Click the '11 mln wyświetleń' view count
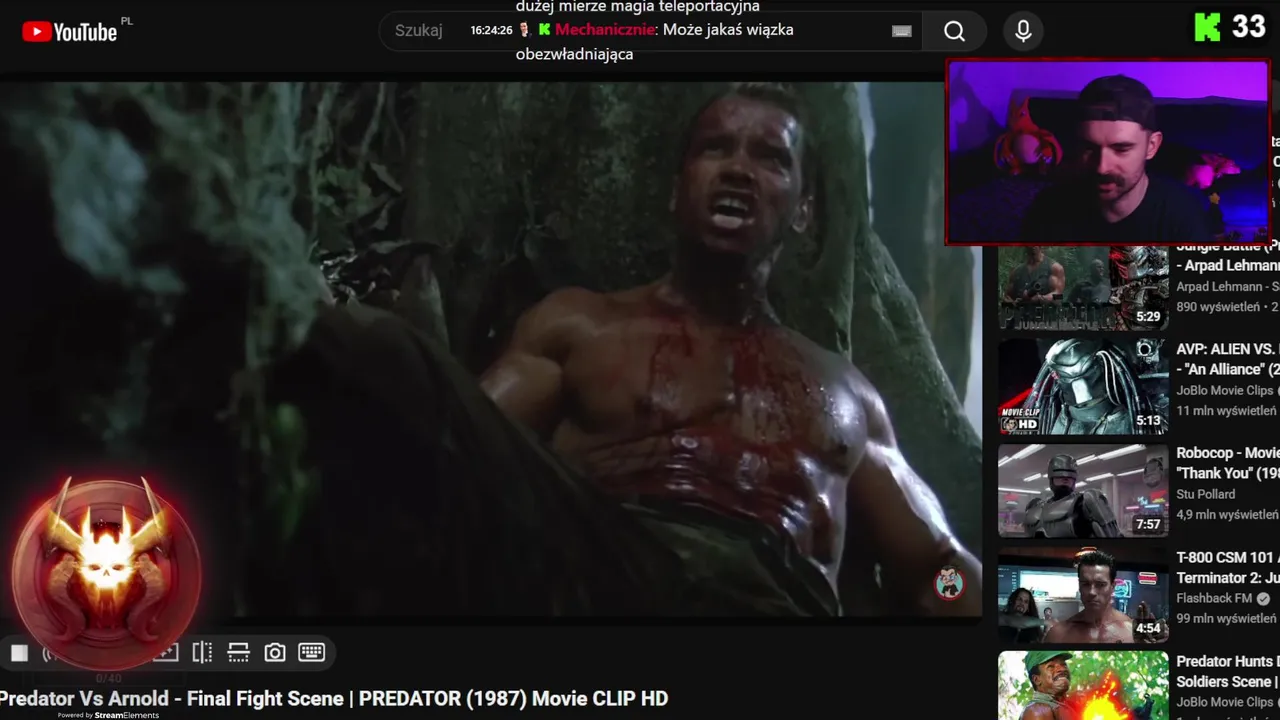The height and width of the screenshot is (720, 1280). pyautogui.click(x=1226, y=410)
